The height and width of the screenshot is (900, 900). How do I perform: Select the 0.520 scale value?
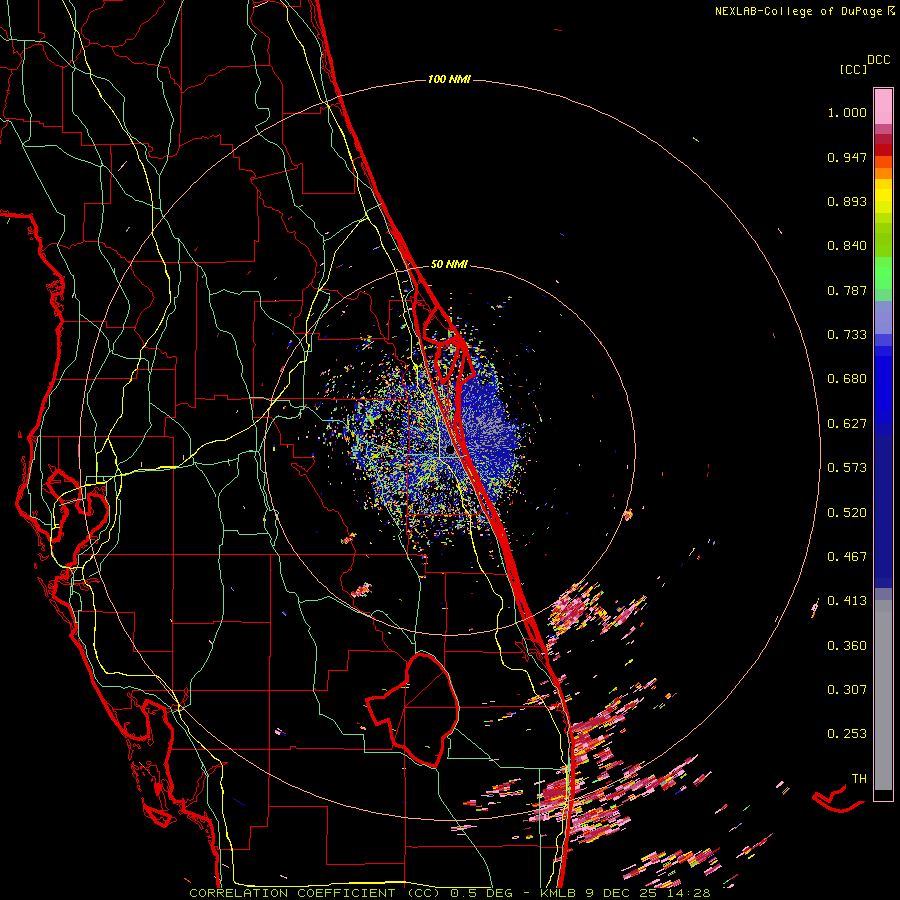(x=847, y=513)
